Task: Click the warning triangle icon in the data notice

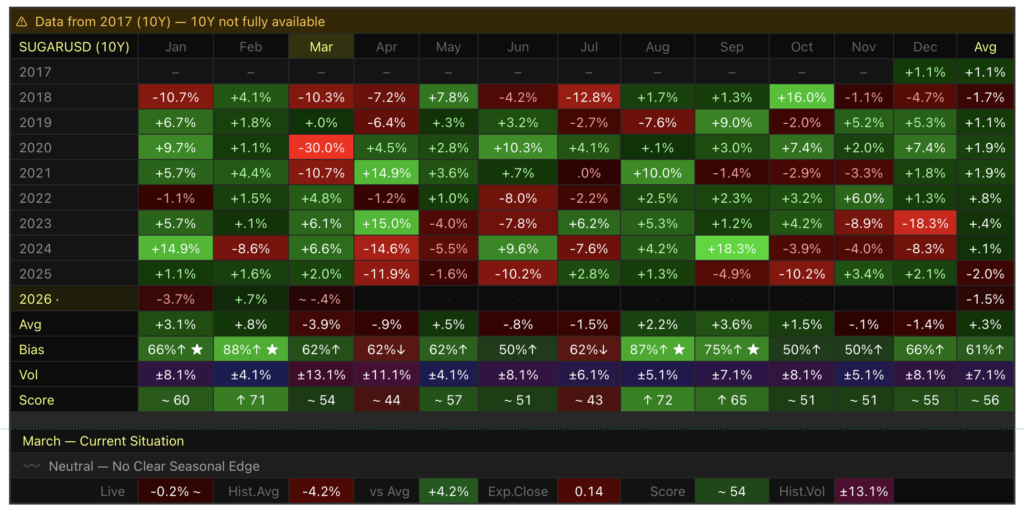Action: [22, 22]
